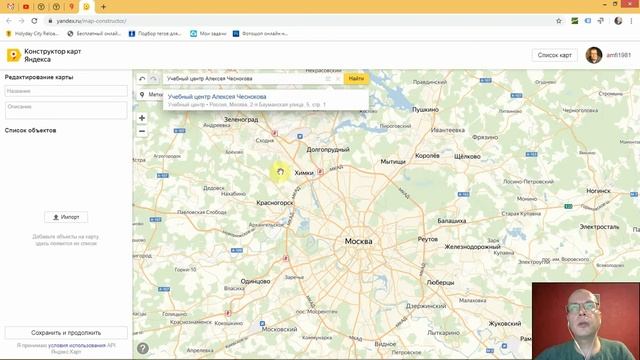Click the Ногинск label on map
The image size is (640, 360).
click(598, 191)
